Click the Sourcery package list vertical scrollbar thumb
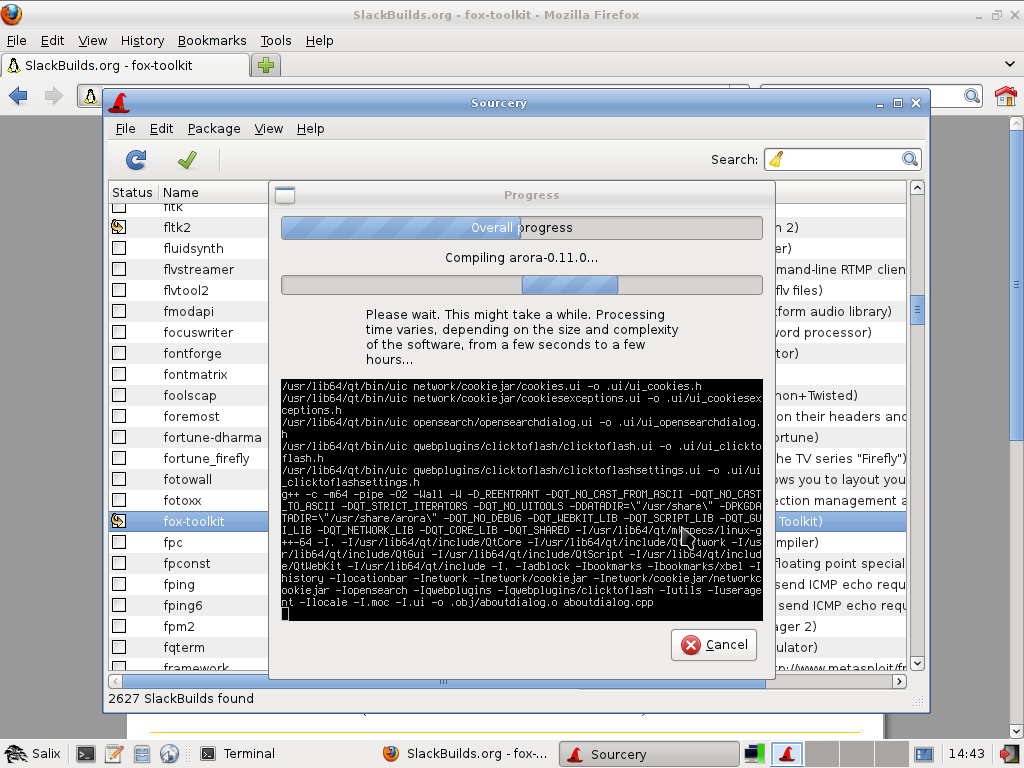1024x768 pixels. 917,309
